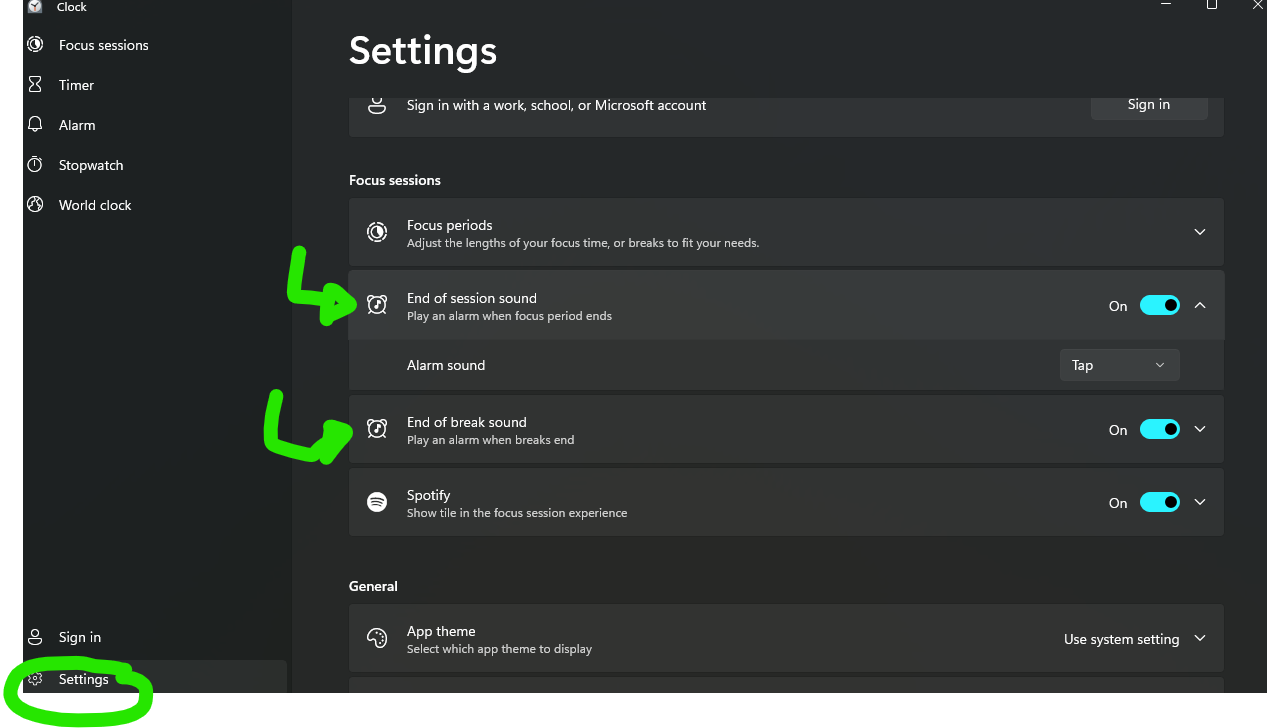Click the Focus sessions section heading
The height and width of the screenshot is (728, 1267).
pos(395,180)
